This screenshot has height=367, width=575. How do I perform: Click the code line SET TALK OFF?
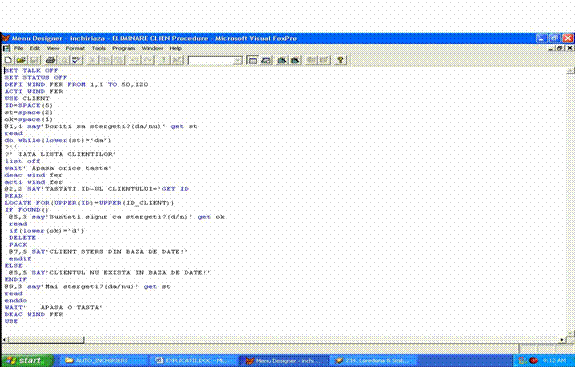[31, 70]
